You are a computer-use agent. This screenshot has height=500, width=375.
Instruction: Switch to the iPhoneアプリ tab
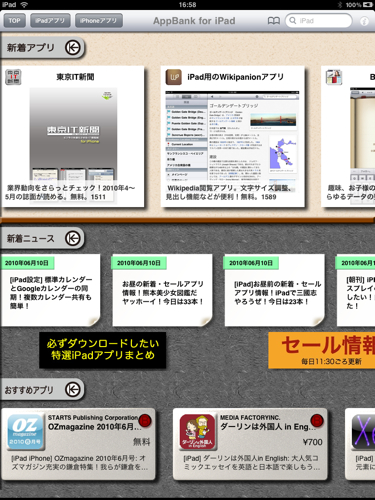[x=99, y=21]
